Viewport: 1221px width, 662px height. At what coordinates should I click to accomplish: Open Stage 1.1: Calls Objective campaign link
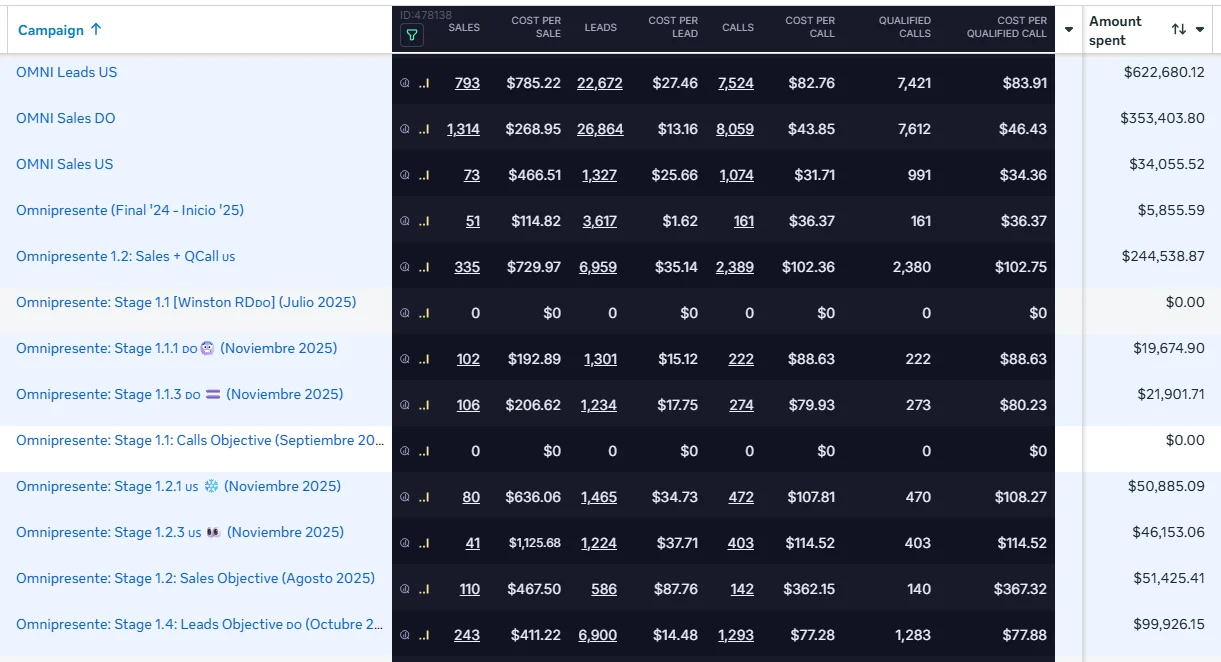click(x=200, y=440)
